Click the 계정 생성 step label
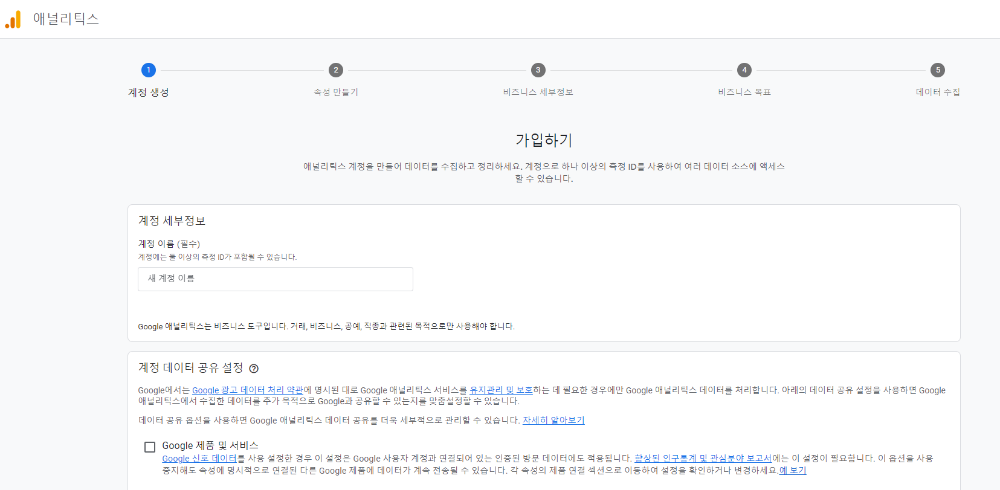The height and width of the screenshot is (490, 1000). [148, 92]
